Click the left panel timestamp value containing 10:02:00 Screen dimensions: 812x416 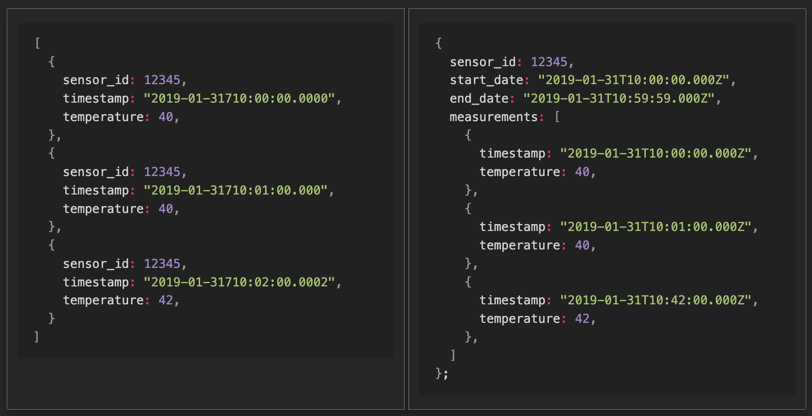click(241, 282)
